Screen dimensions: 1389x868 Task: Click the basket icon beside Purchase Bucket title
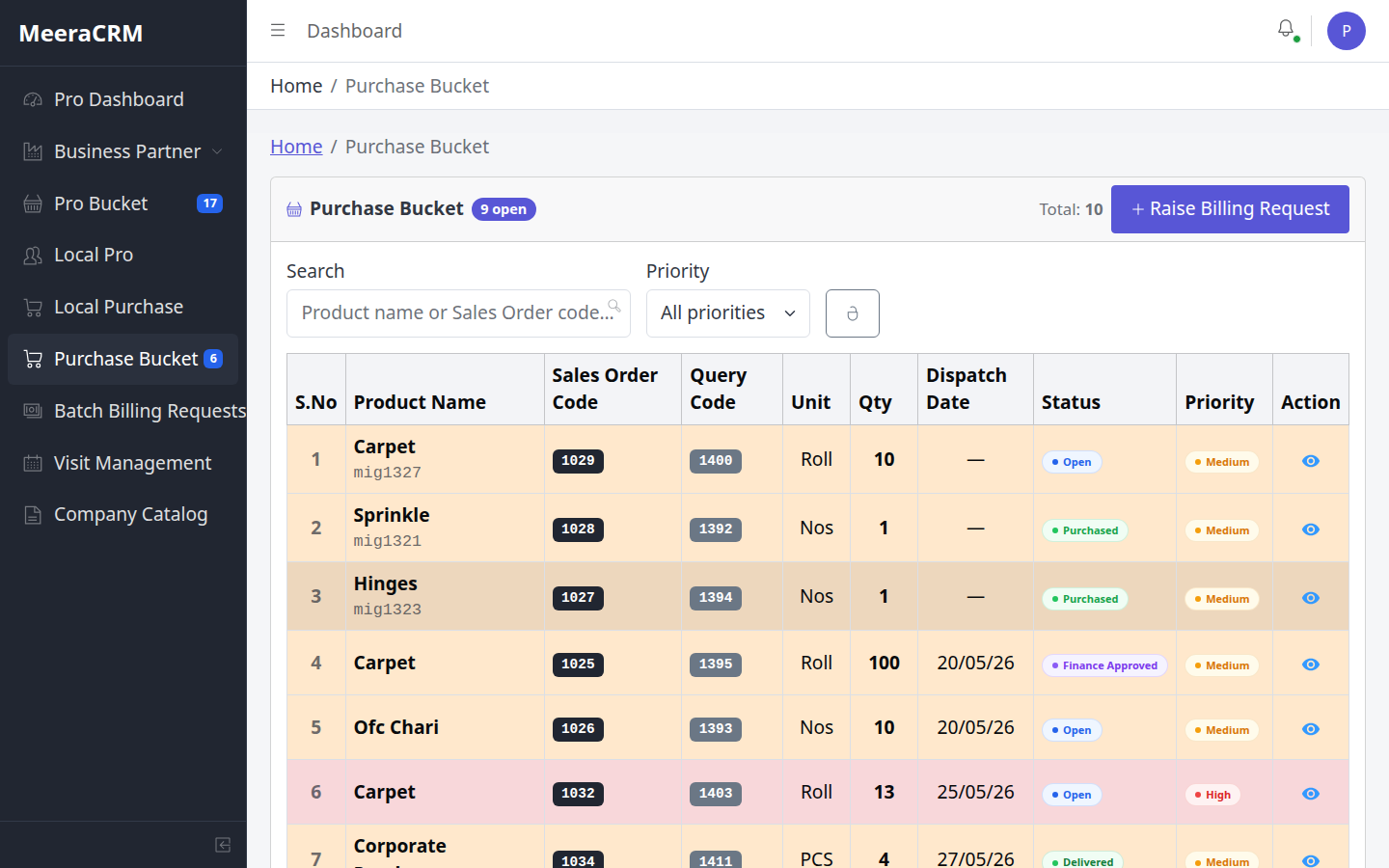pos(294,209)
